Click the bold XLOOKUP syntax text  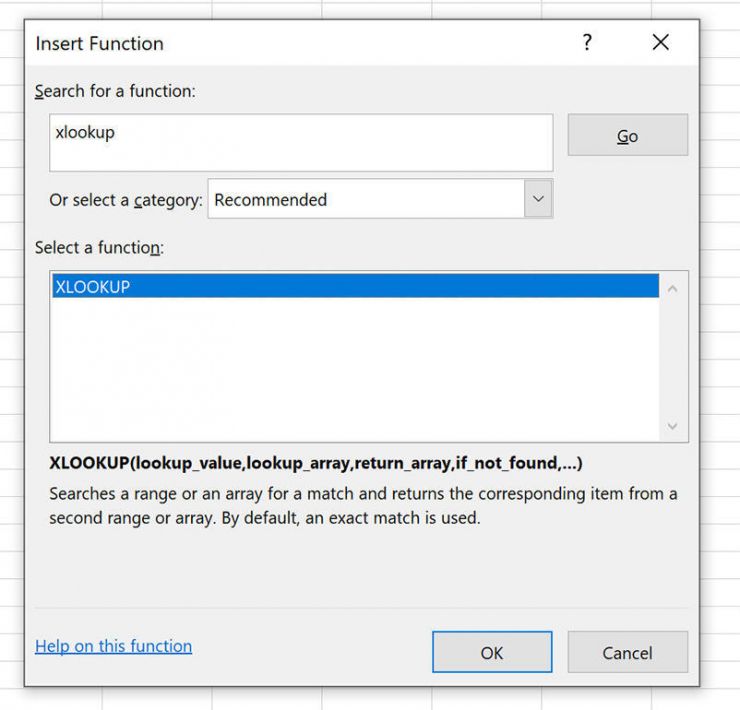315,464
